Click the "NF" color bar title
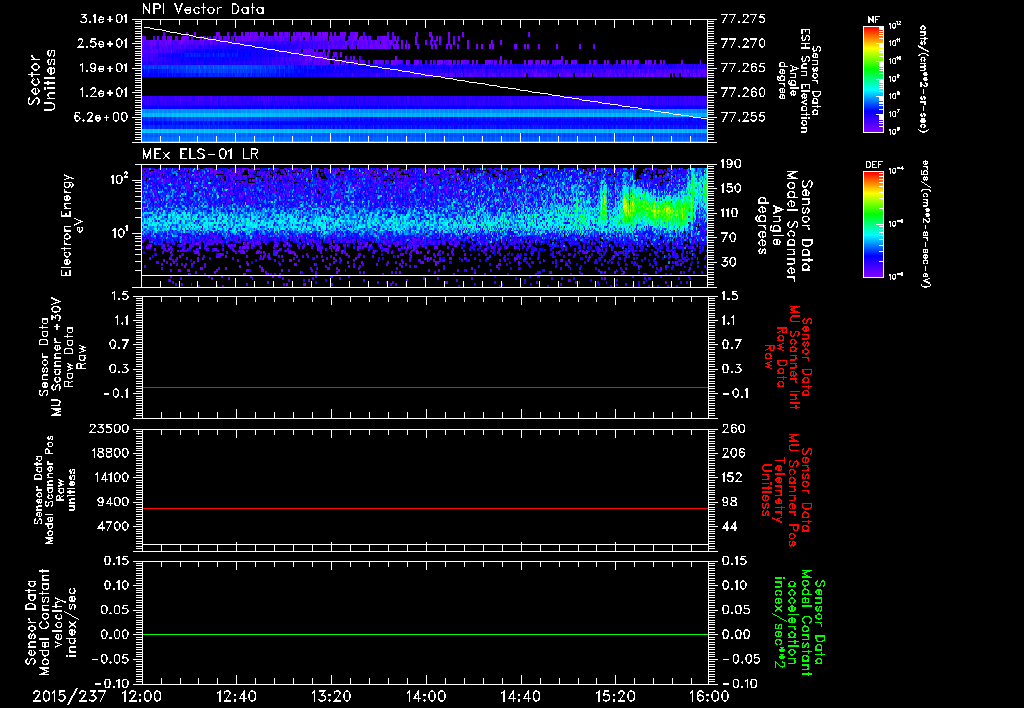 tap(873, 20)
